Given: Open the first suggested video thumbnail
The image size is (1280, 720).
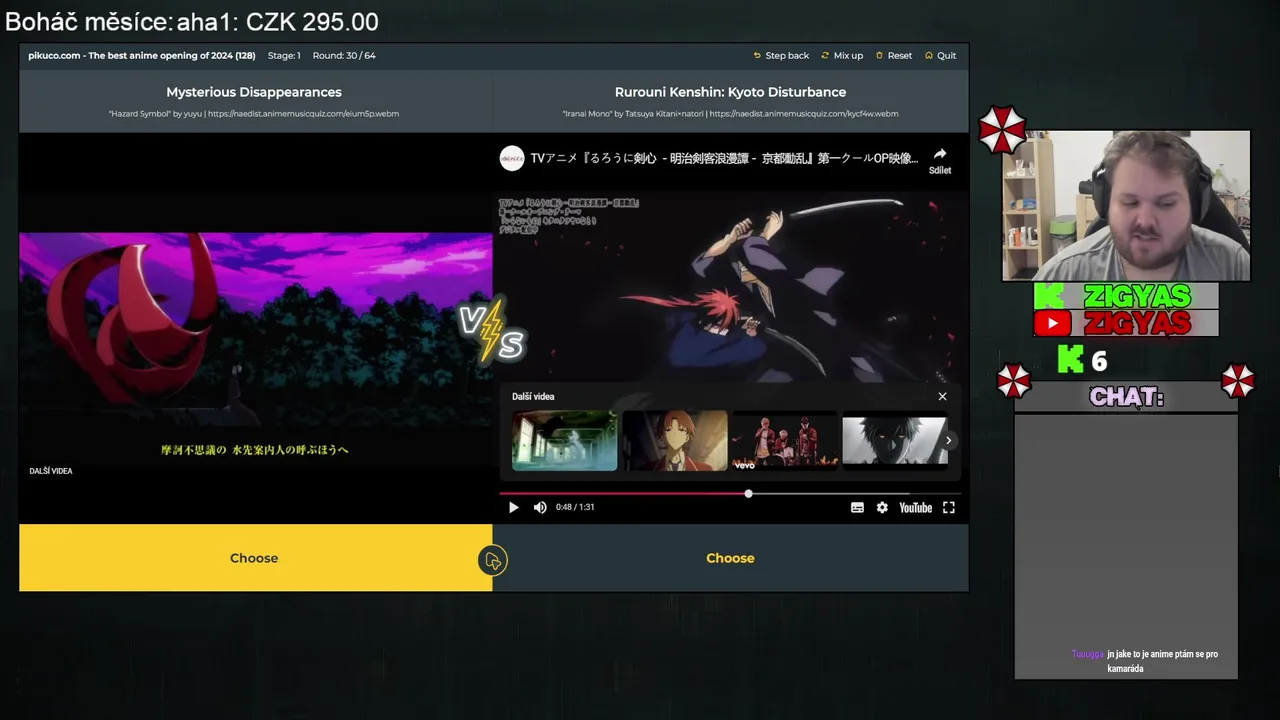Looking at the screenshot, I should 565,440.
